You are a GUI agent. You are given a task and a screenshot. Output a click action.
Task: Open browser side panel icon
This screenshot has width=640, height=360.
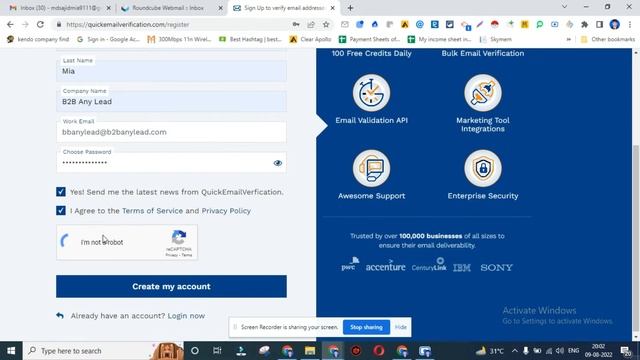click(599, 24)
